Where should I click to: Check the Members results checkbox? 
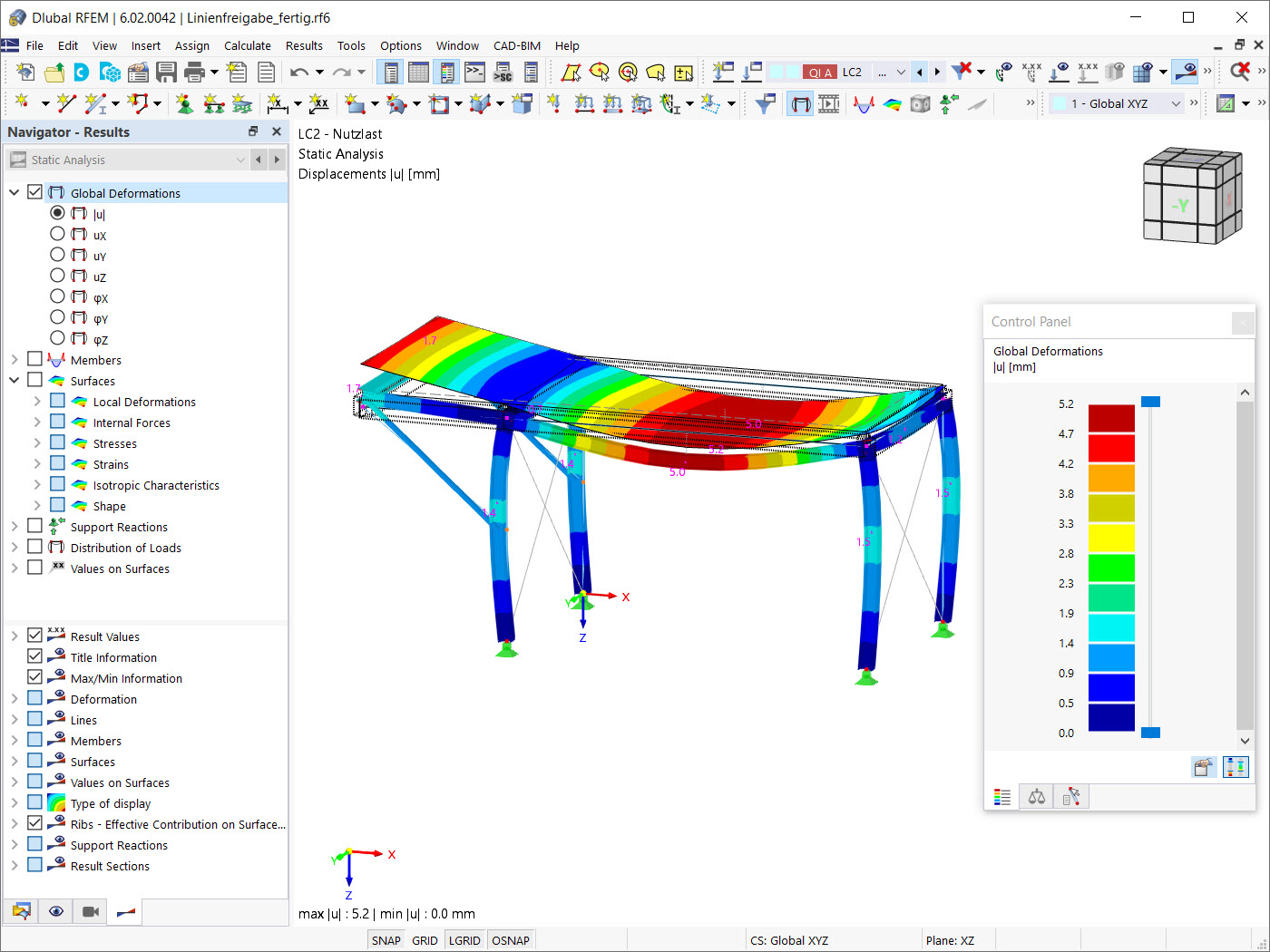(34, 359)
